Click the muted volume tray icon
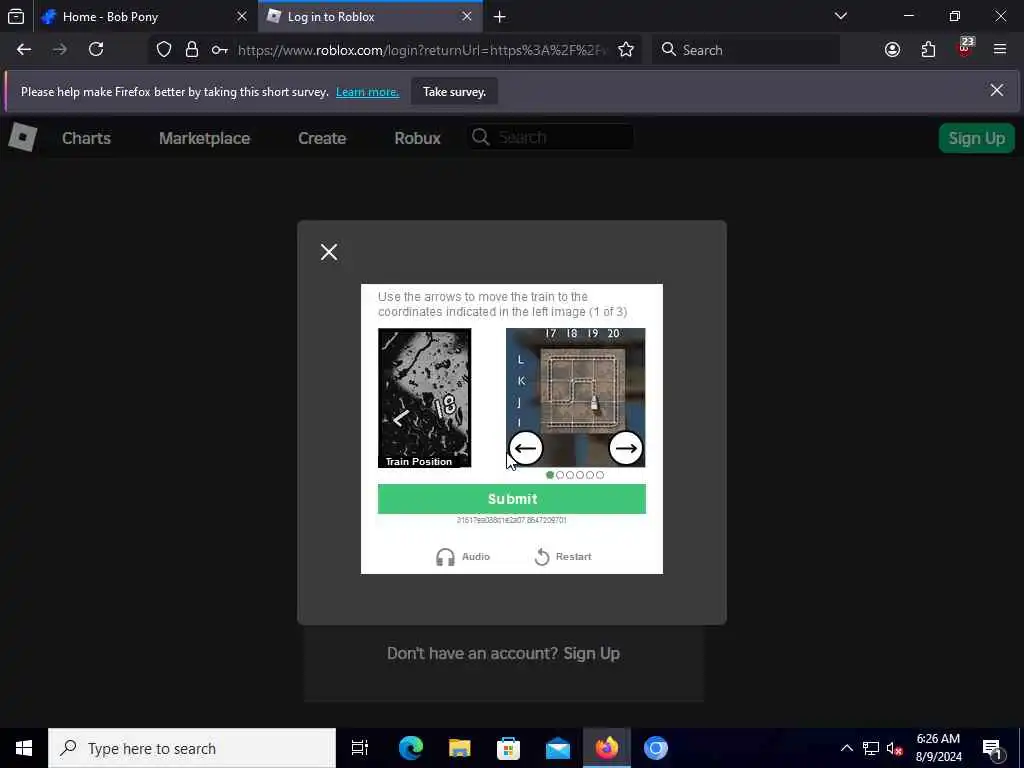This screenshot has height=768, width=1024. click(x=895, y=748)
